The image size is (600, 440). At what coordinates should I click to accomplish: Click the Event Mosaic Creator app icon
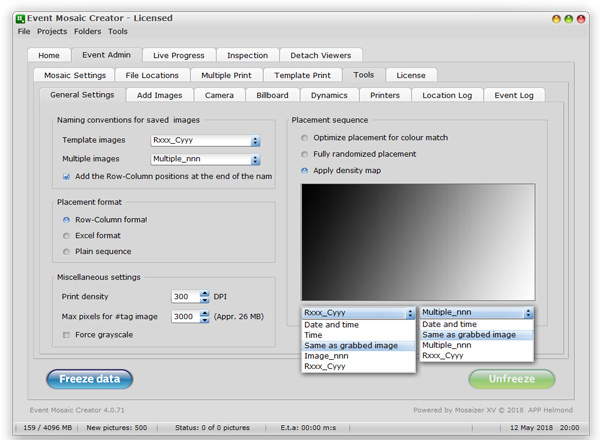tap(20, 18)
